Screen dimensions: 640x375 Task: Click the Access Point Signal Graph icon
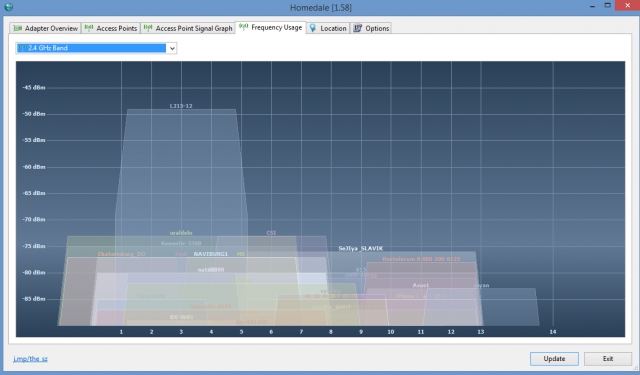(x=148, y=28)
